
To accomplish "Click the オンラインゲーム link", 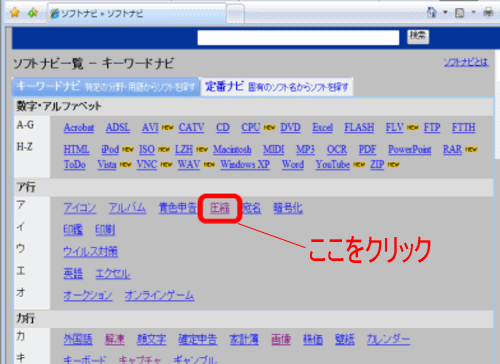I will click(159, 295).
